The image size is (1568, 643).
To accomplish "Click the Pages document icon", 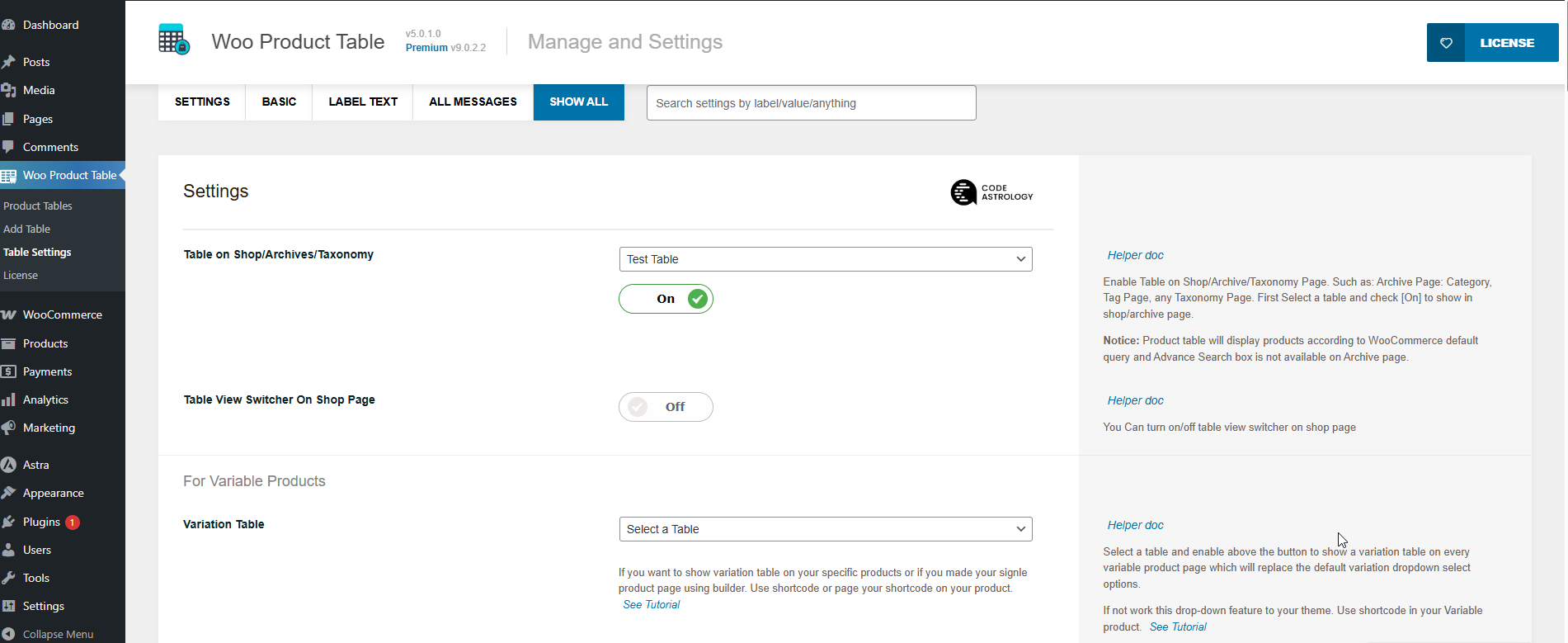I will 8,119.
